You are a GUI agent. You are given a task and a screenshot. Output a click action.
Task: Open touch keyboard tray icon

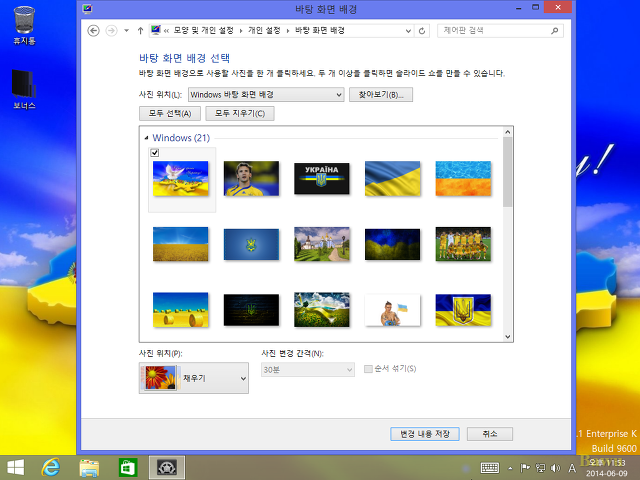point(489,468)
